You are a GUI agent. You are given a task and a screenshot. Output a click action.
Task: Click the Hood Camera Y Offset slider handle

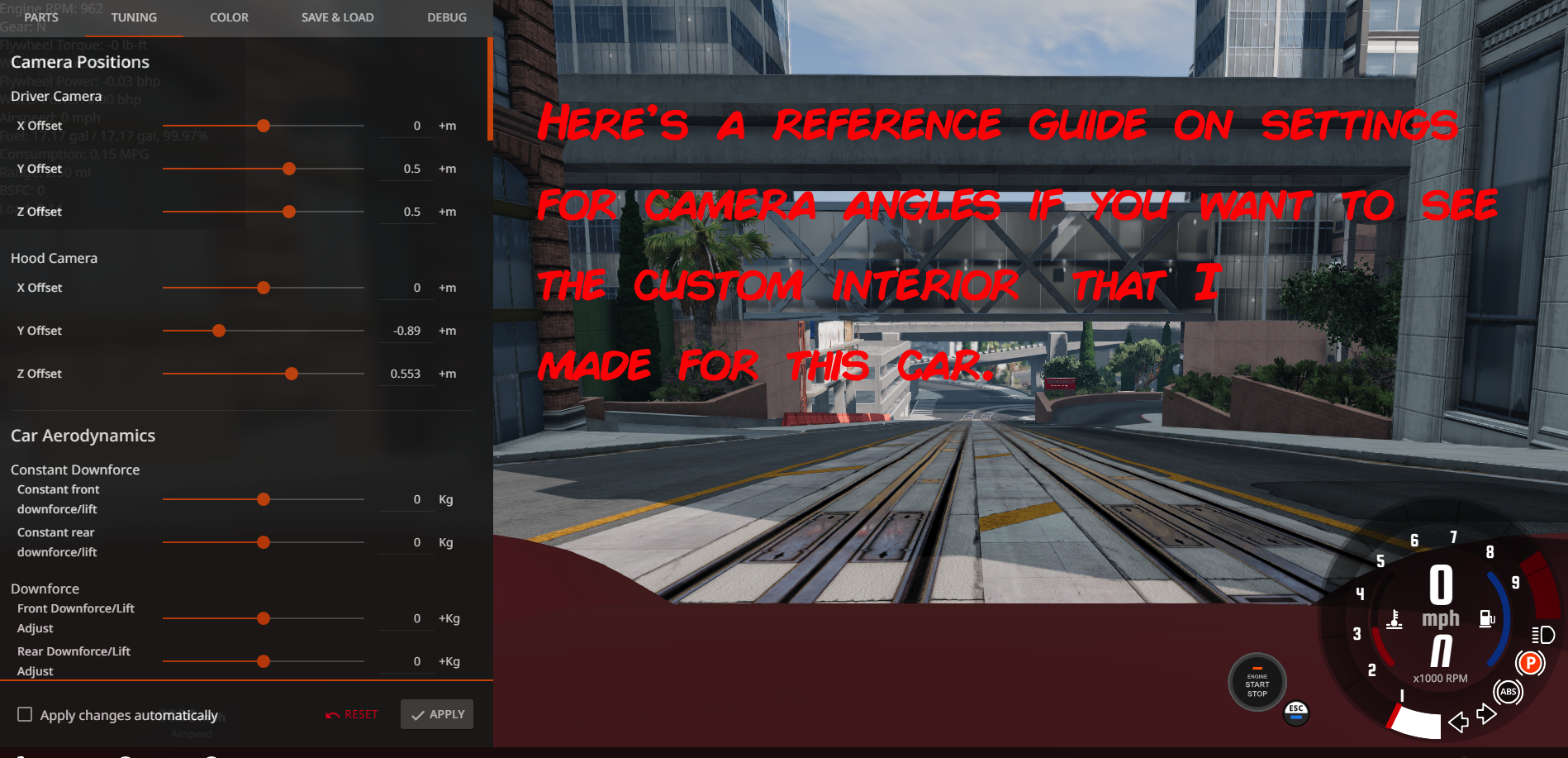click(x=219, y=331)
